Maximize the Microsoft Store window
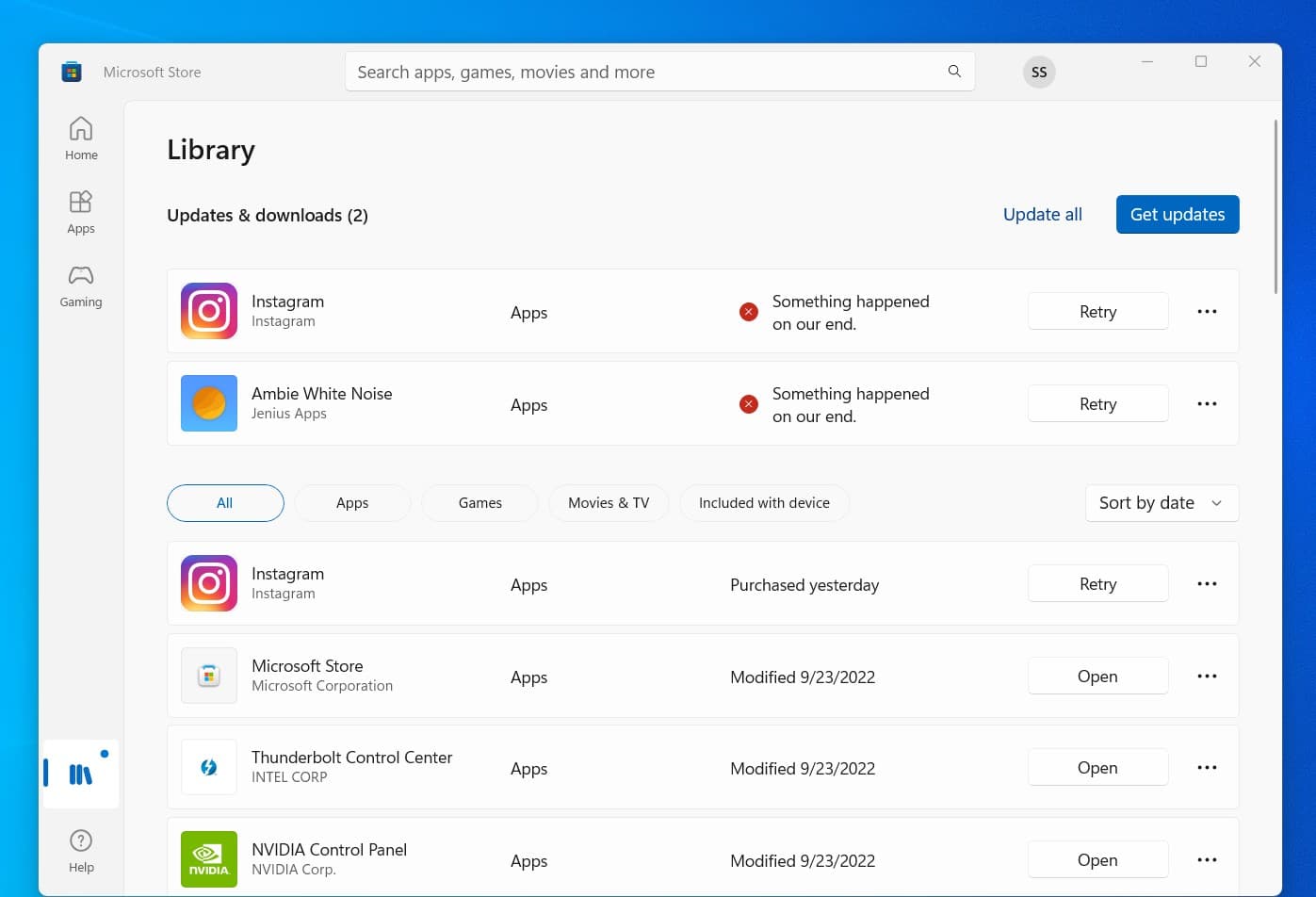This screenshot has height=897, width=1316. coord(1201,61)
